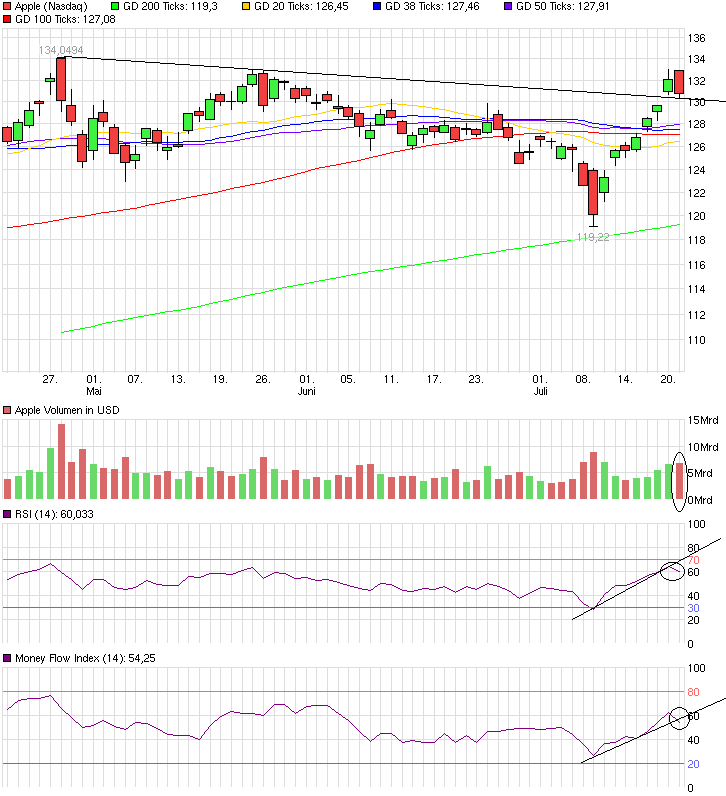Click the last red candlestick near 132
Screen dimensions: 726x796
coord(679,82)
